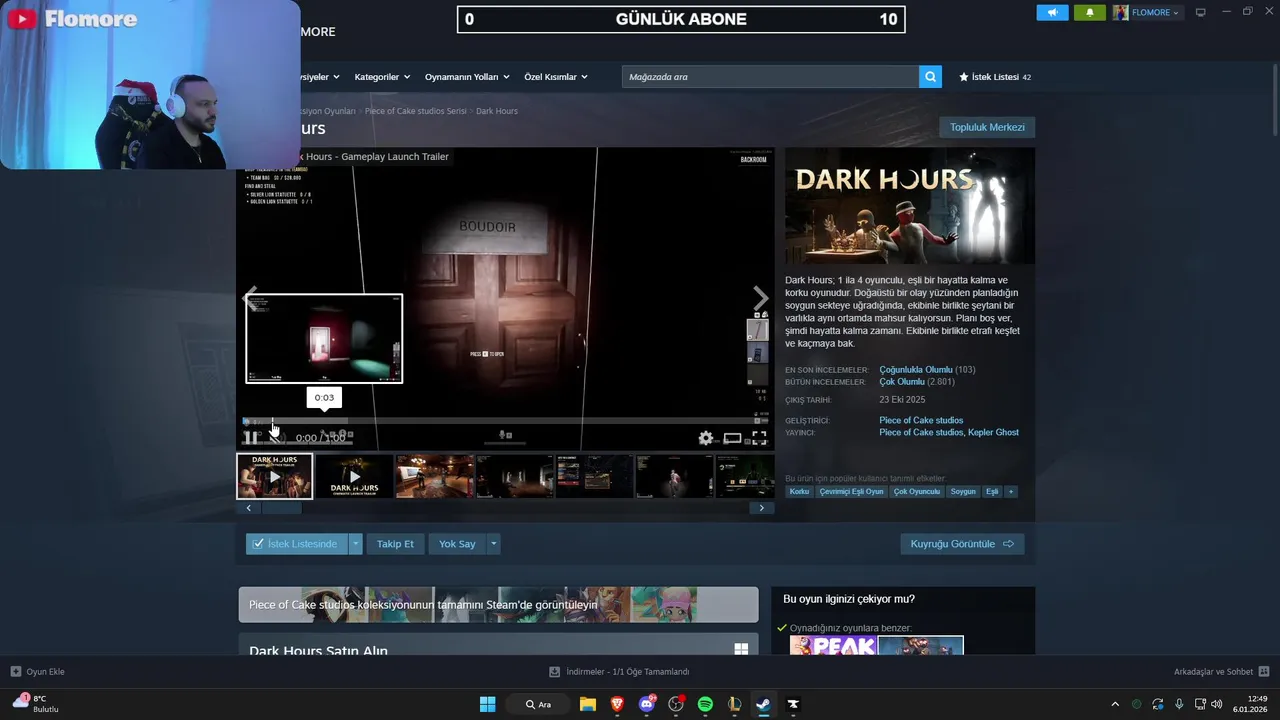Select the Cinematic Launch Trailer thumbnail
This screenshot has height=720, width=1280.
point(354,476)
